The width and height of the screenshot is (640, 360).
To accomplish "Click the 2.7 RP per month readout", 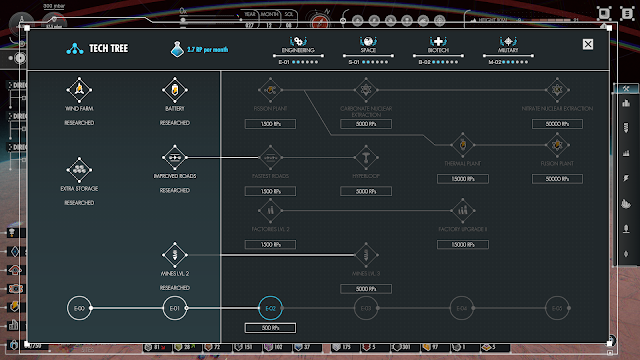I will click(x=207, y=50).
